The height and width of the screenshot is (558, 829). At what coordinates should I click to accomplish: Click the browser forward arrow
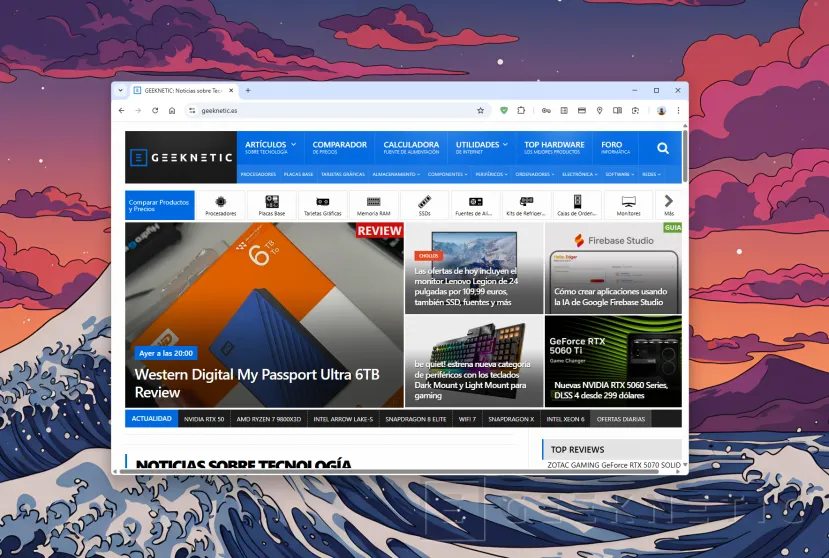click(138, 111)
